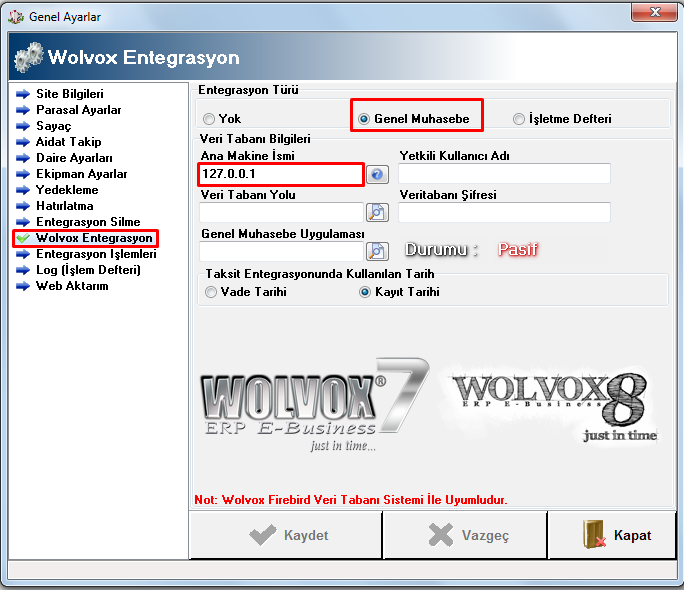The image size is (684, 590).
Task: Open Entegrasyon İşlemleri page
Action: pyautogui.click(x=96, y=254)
